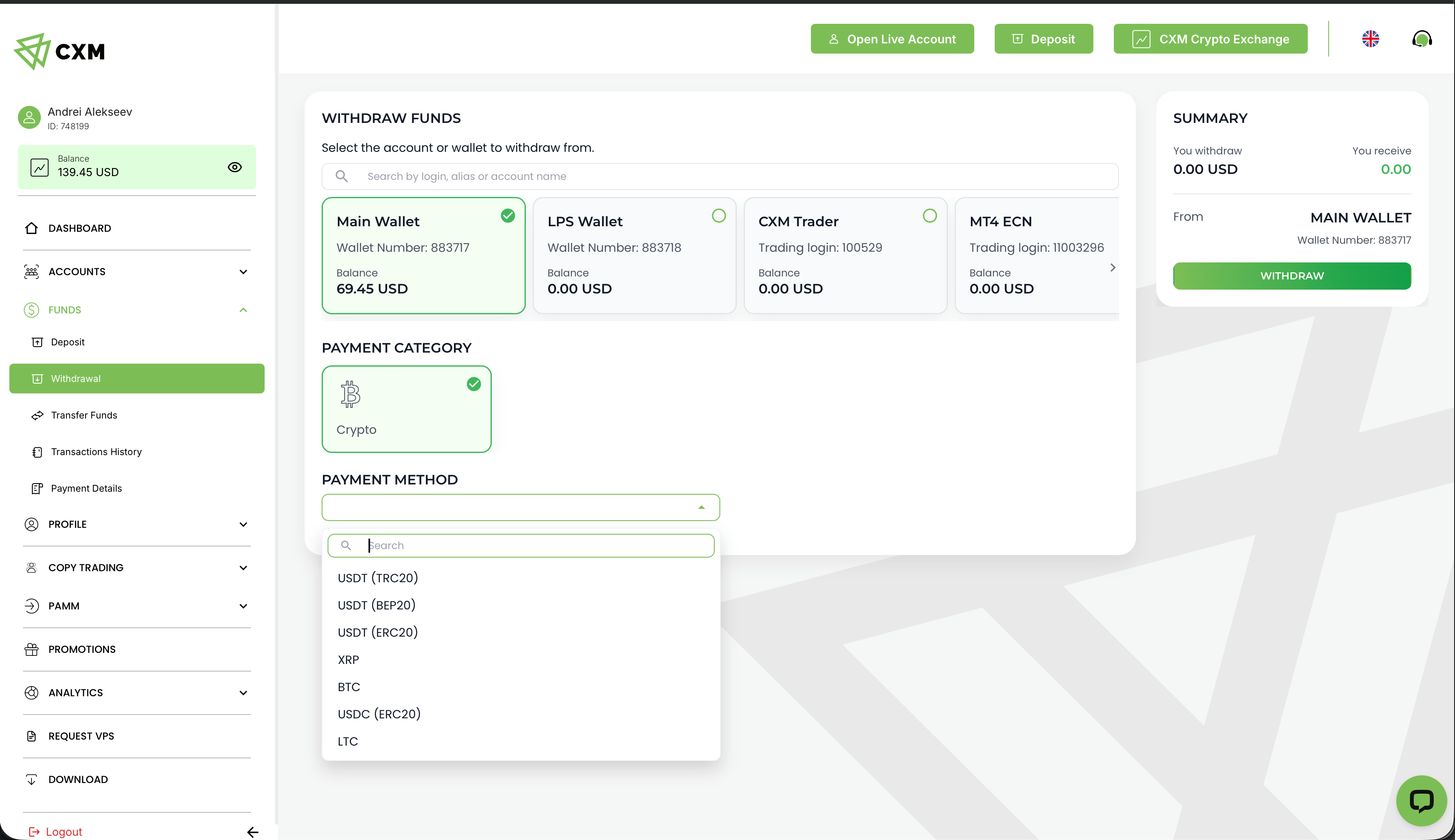The height and width of the screenshot is (840, 1455).
Task: Click Open Live Account button
Action: coord(892,39)
